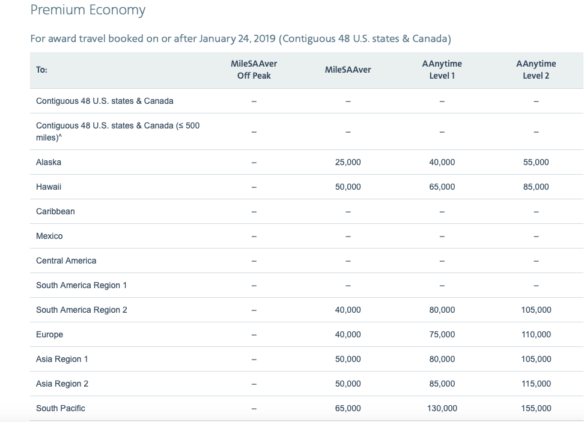Click Asia Region 1 row label
This screenshot has height=422, width=584.
click(62, 359)
